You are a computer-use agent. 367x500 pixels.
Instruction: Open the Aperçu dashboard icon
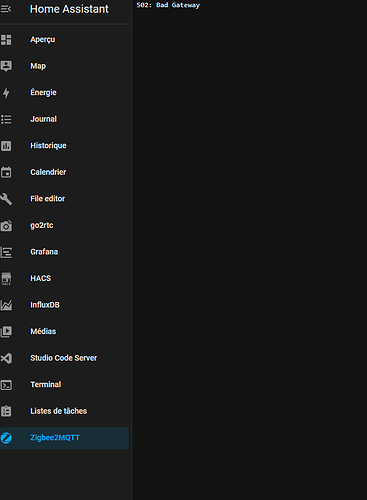pyautogui.click(x=6, y=40)
